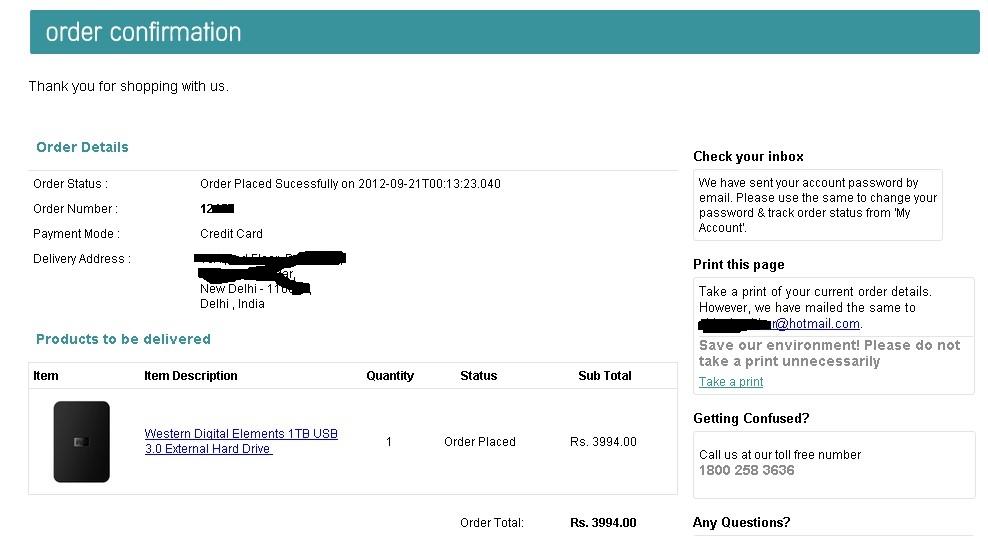Click the 'Any Questions?' heading
Viewport: 988px width, 536px height.
(742, 522)
